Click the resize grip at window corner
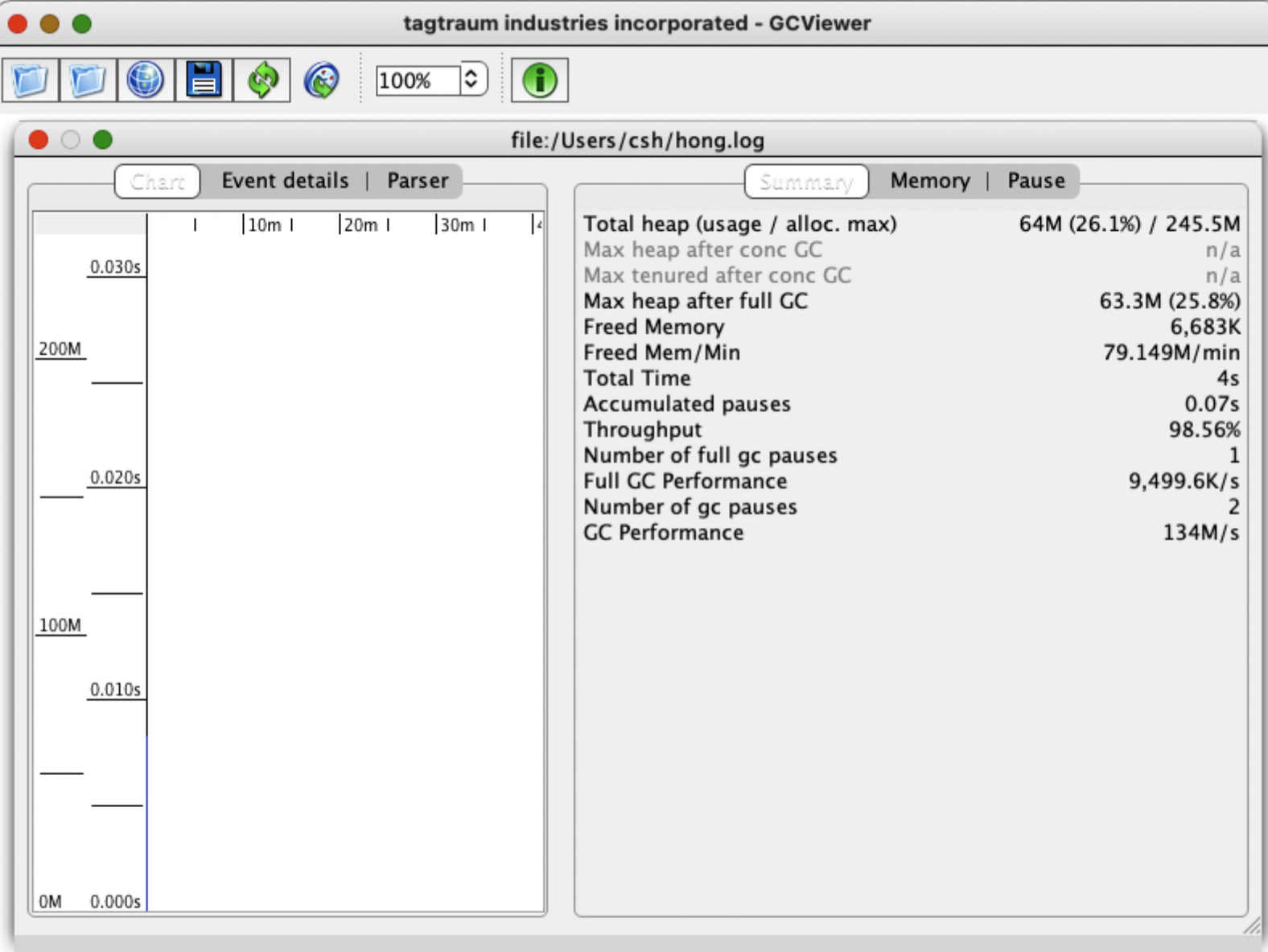This screenshot has height=952, width=1268. (1252, 926)
